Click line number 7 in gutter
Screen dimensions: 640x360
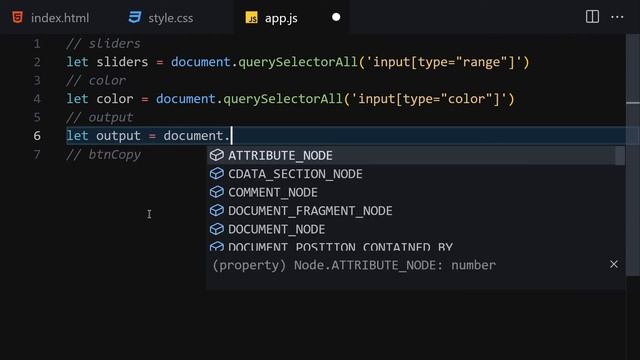point(37,154)
